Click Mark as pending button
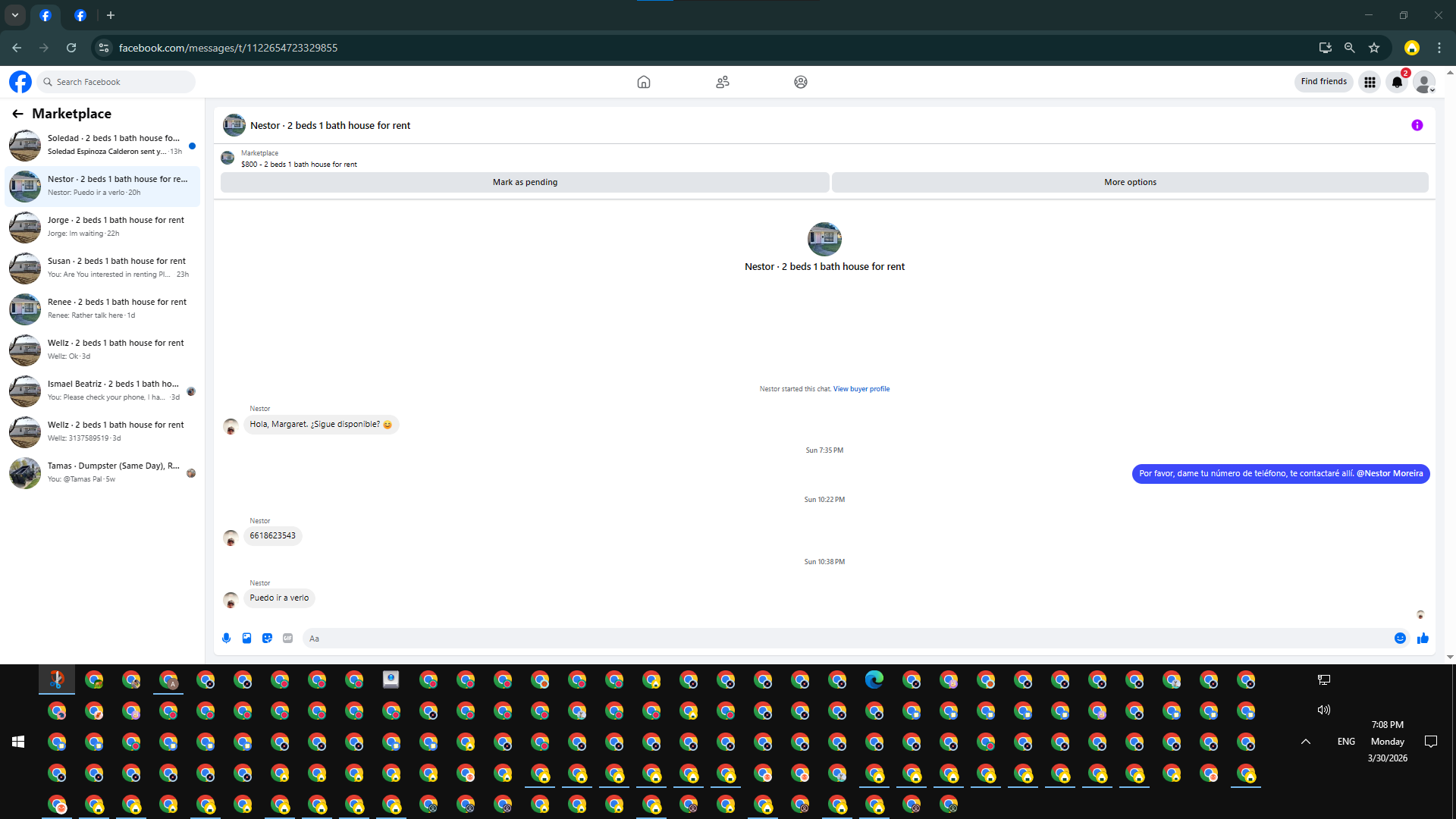Image resolution: width=1456 pixels, height=819 pixels. [x=525, y=182]
